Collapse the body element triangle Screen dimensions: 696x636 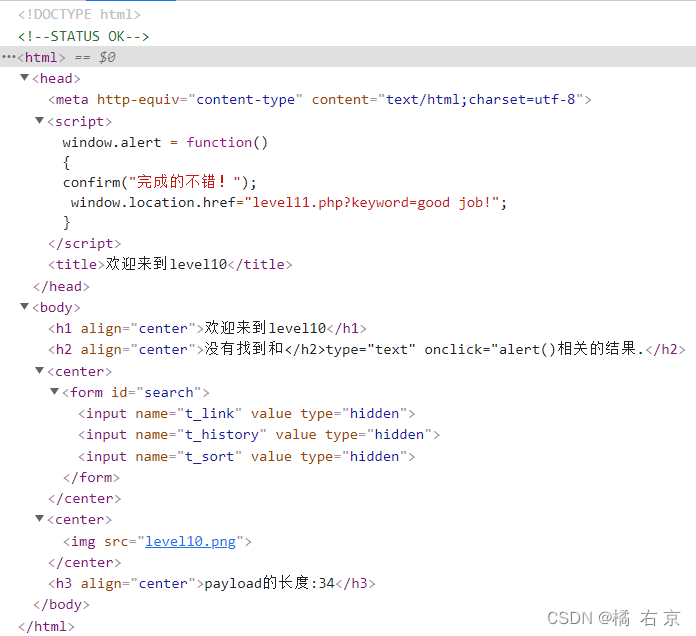(24, 307)
